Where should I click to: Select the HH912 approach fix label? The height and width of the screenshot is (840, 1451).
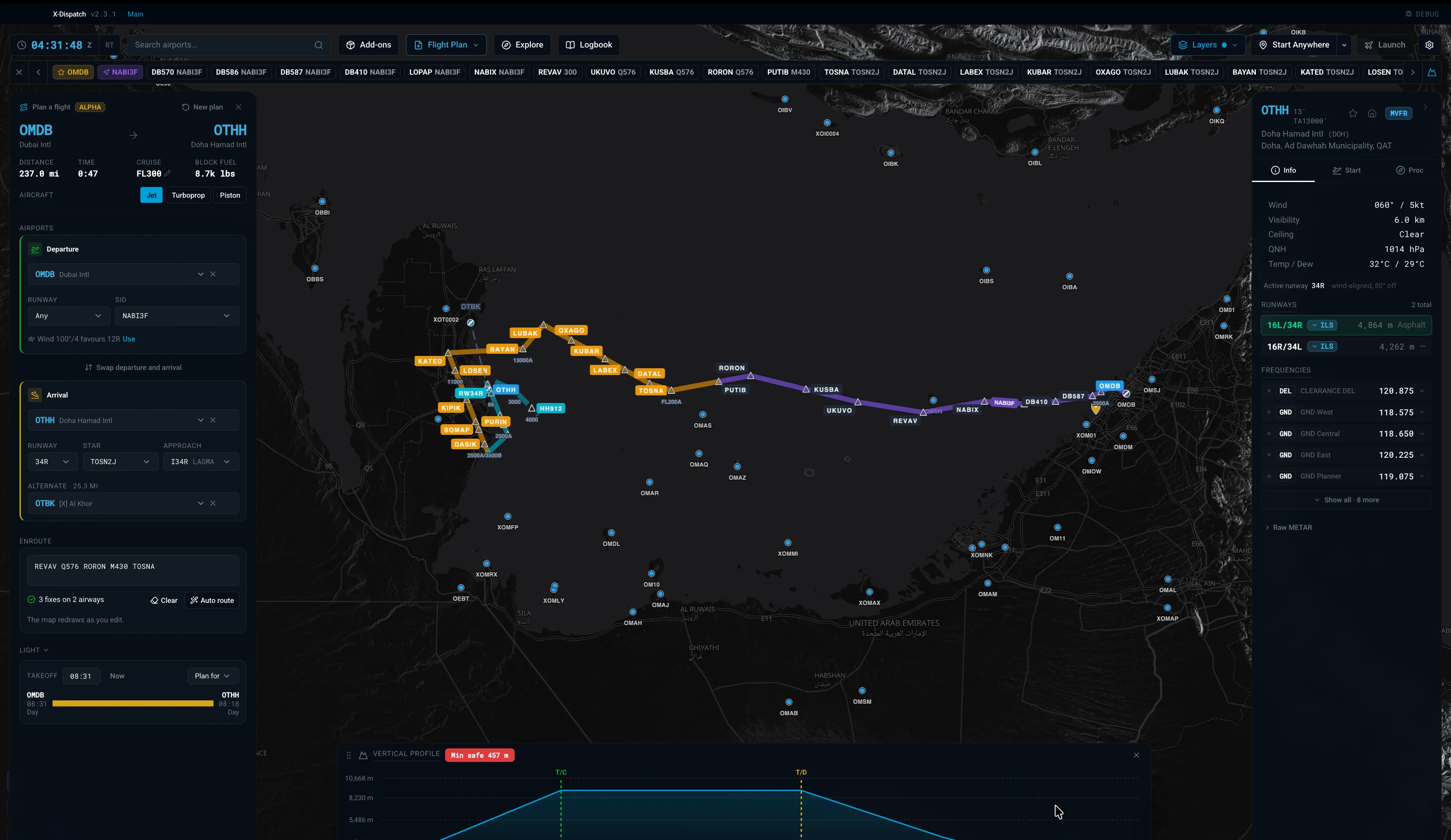point(550,408)
